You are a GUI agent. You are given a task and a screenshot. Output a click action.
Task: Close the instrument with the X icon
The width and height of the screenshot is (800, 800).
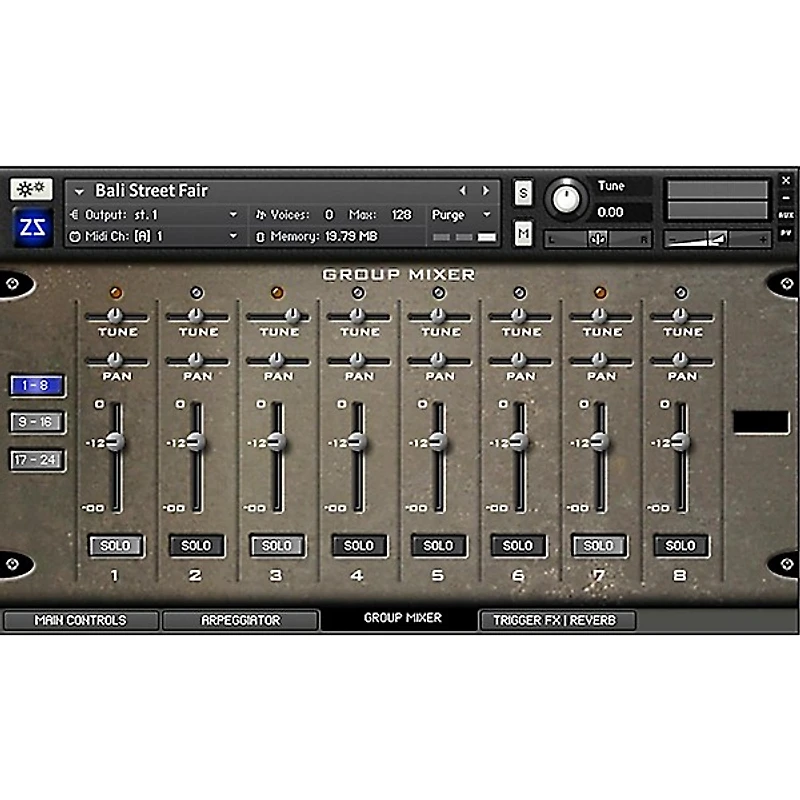pyautogui.click(x=786, y=180)
